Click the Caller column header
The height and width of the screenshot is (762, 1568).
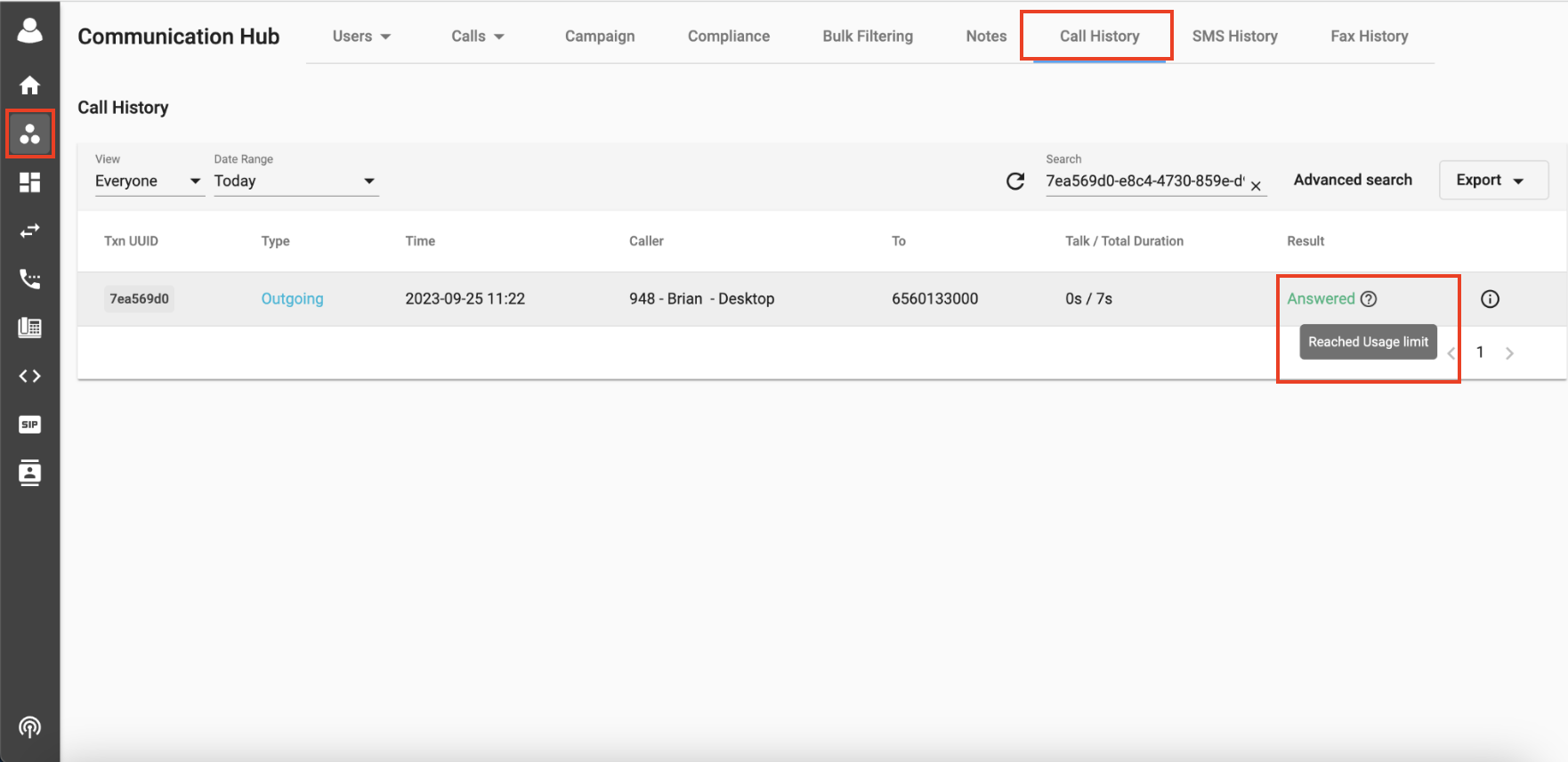click(x=646, y=241)
